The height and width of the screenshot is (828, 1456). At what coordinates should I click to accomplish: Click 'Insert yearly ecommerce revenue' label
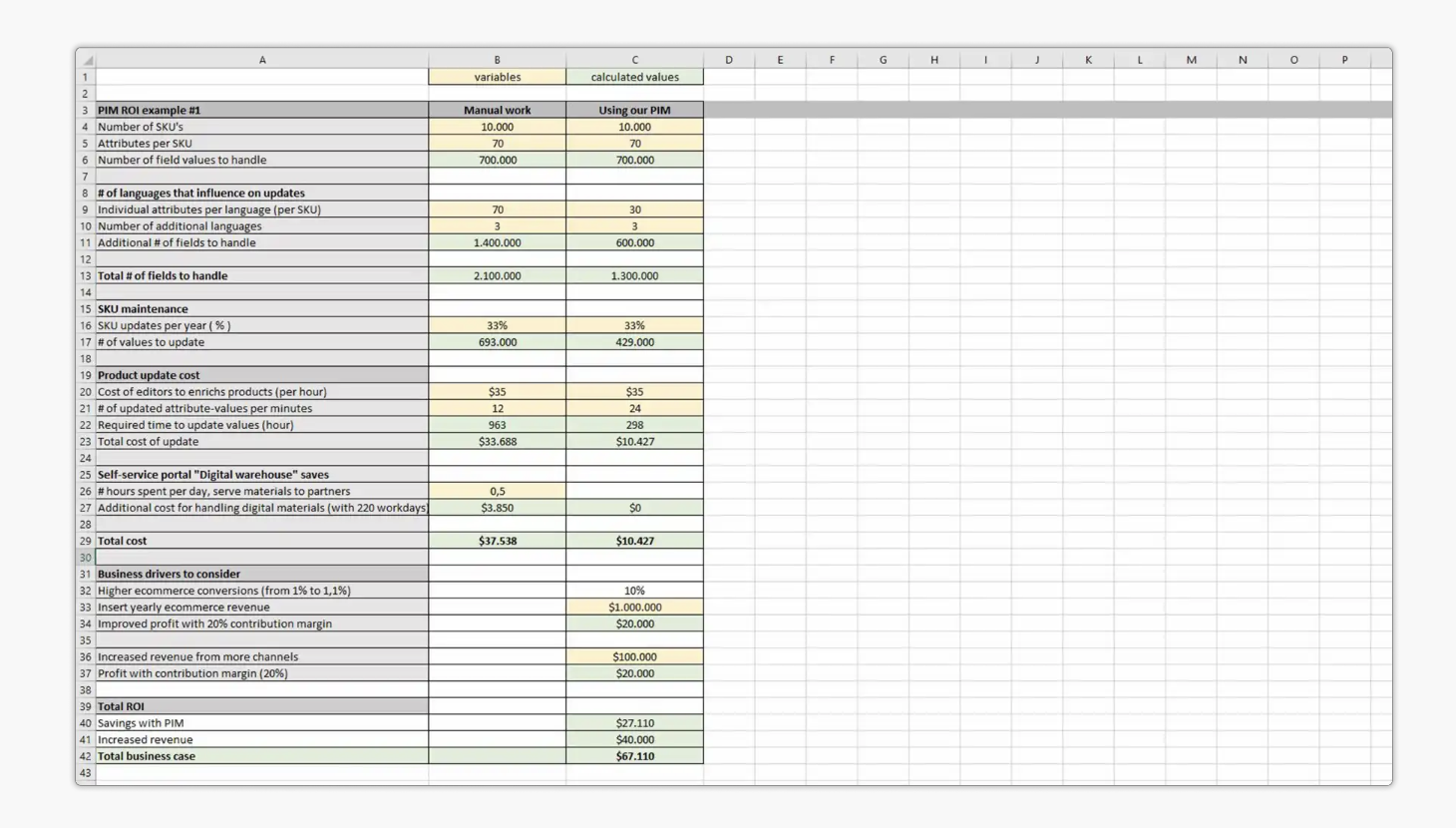[x=262, y=607]
